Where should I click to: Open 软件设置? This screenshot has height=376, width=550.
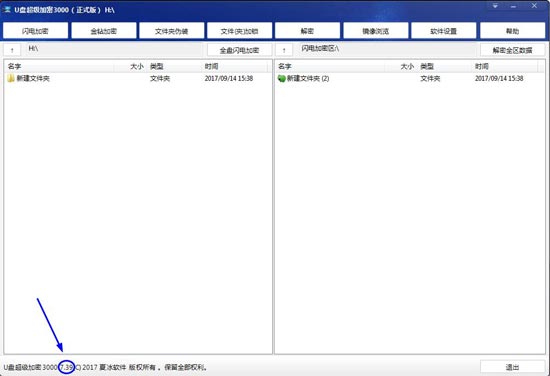coord(444,31)
